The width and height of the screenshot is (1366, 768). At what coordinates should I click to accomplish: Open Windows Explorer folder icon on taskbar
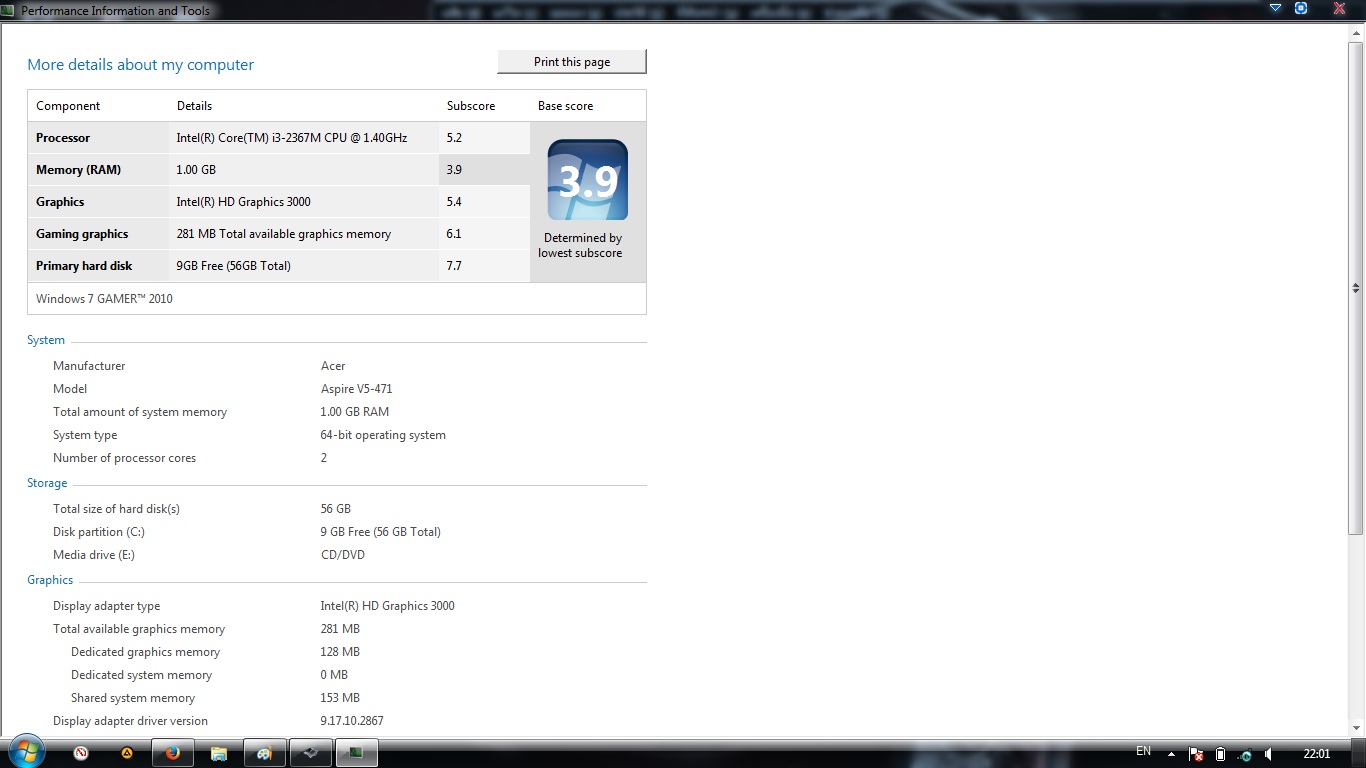click(x=218, y=753)
